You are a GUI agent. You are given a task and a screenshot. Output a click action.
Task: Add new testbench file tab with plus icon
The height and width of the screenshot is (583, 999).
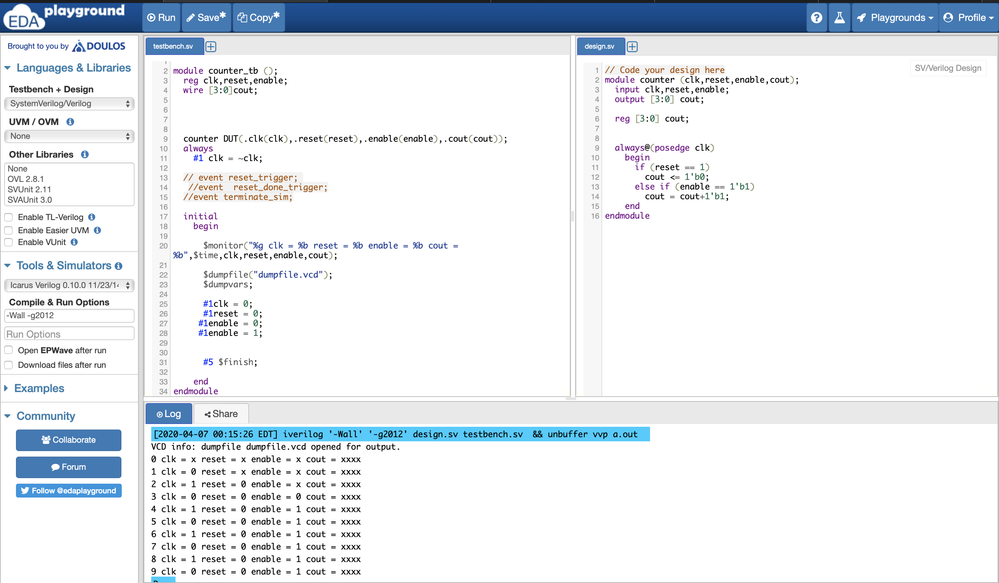pyautogui.click(x=211, y=46)
